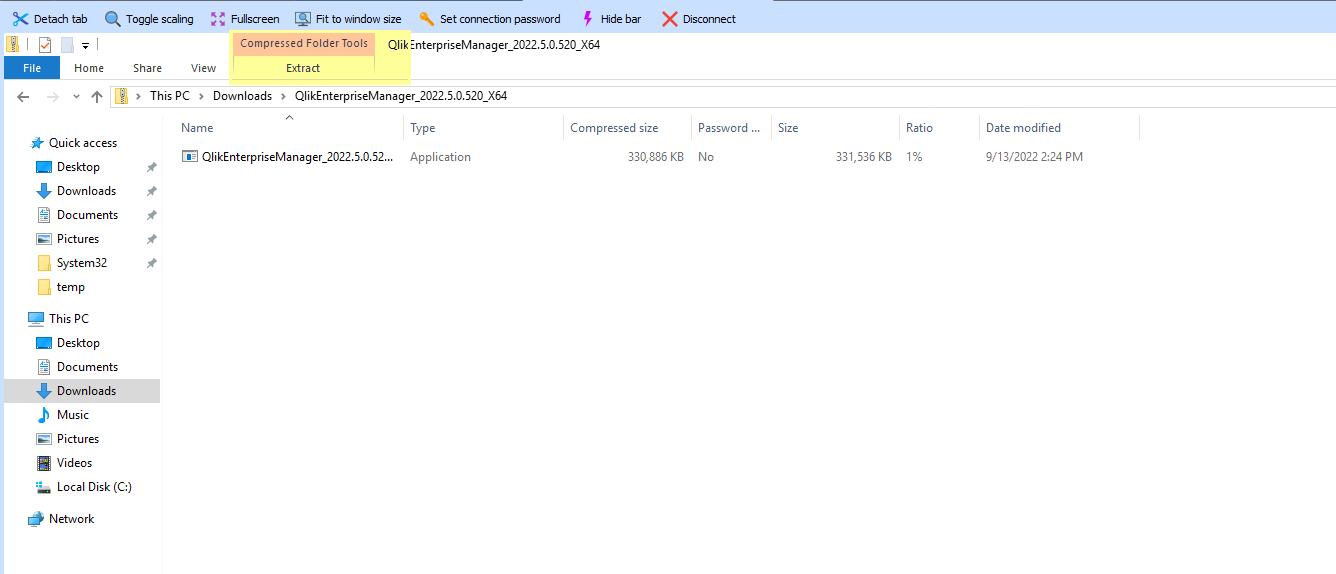Click the Application type cell of the file
The image size is (1336, 574).
click(x=440, y=157)
